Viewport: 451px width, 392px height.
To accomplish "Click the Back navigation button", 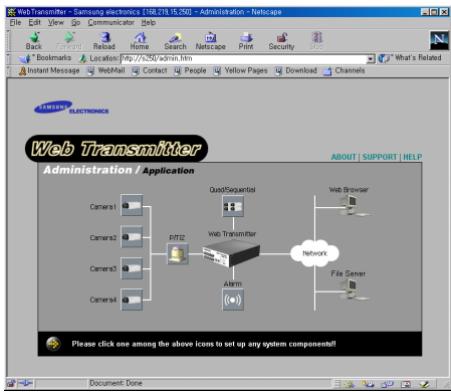I will pos(34,41).
